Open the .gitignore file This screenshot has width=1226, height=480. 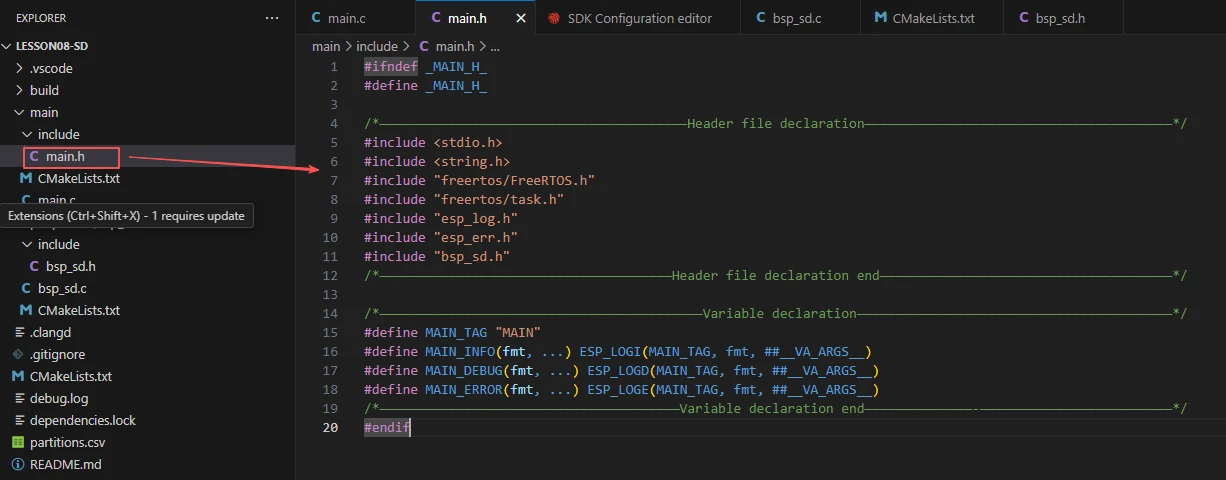pos(57,354)
